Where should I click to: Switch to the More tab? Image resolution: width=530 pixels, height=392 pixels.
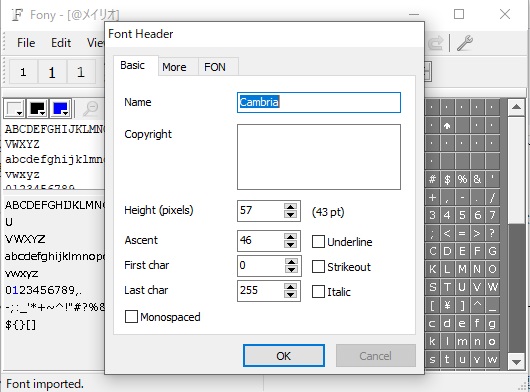pos(174,67)
